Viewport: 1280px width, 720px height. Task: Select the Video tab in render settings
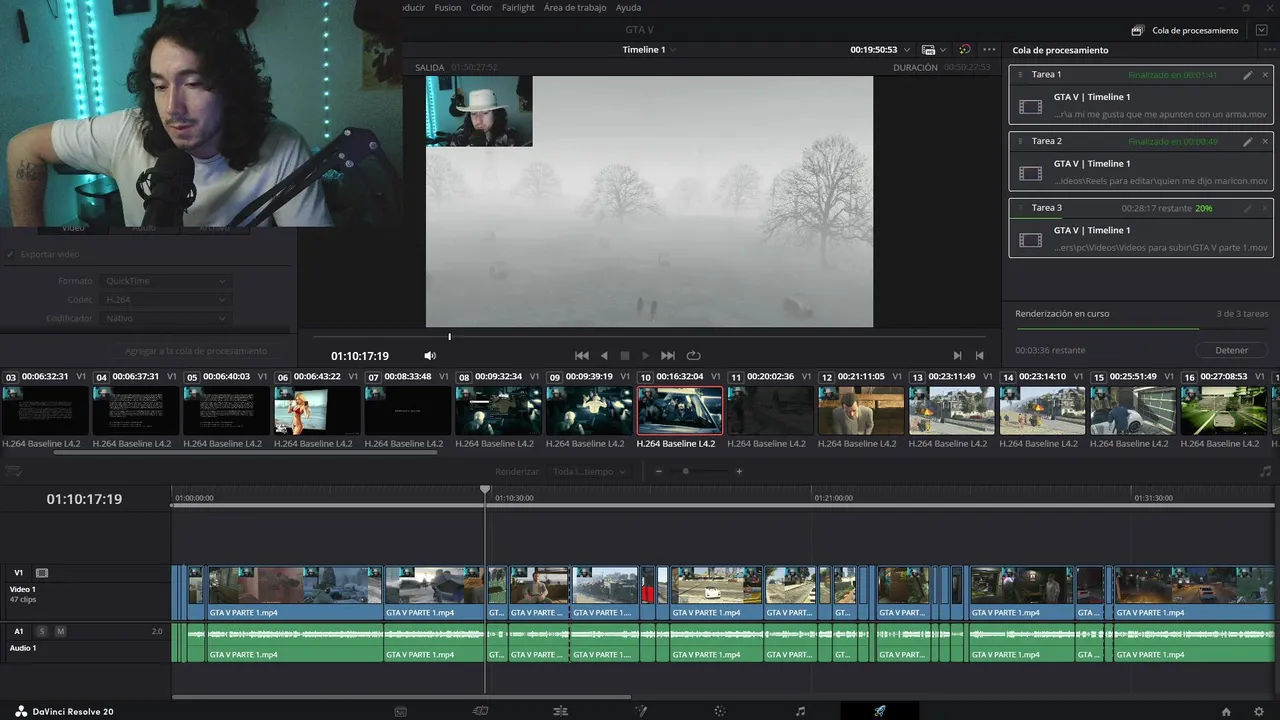73,228
